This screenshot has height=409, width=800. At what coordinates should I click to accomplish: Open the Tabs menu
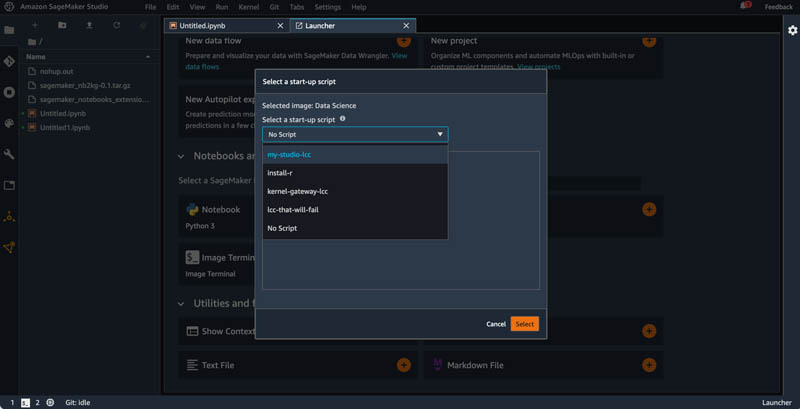coord(296,7)
